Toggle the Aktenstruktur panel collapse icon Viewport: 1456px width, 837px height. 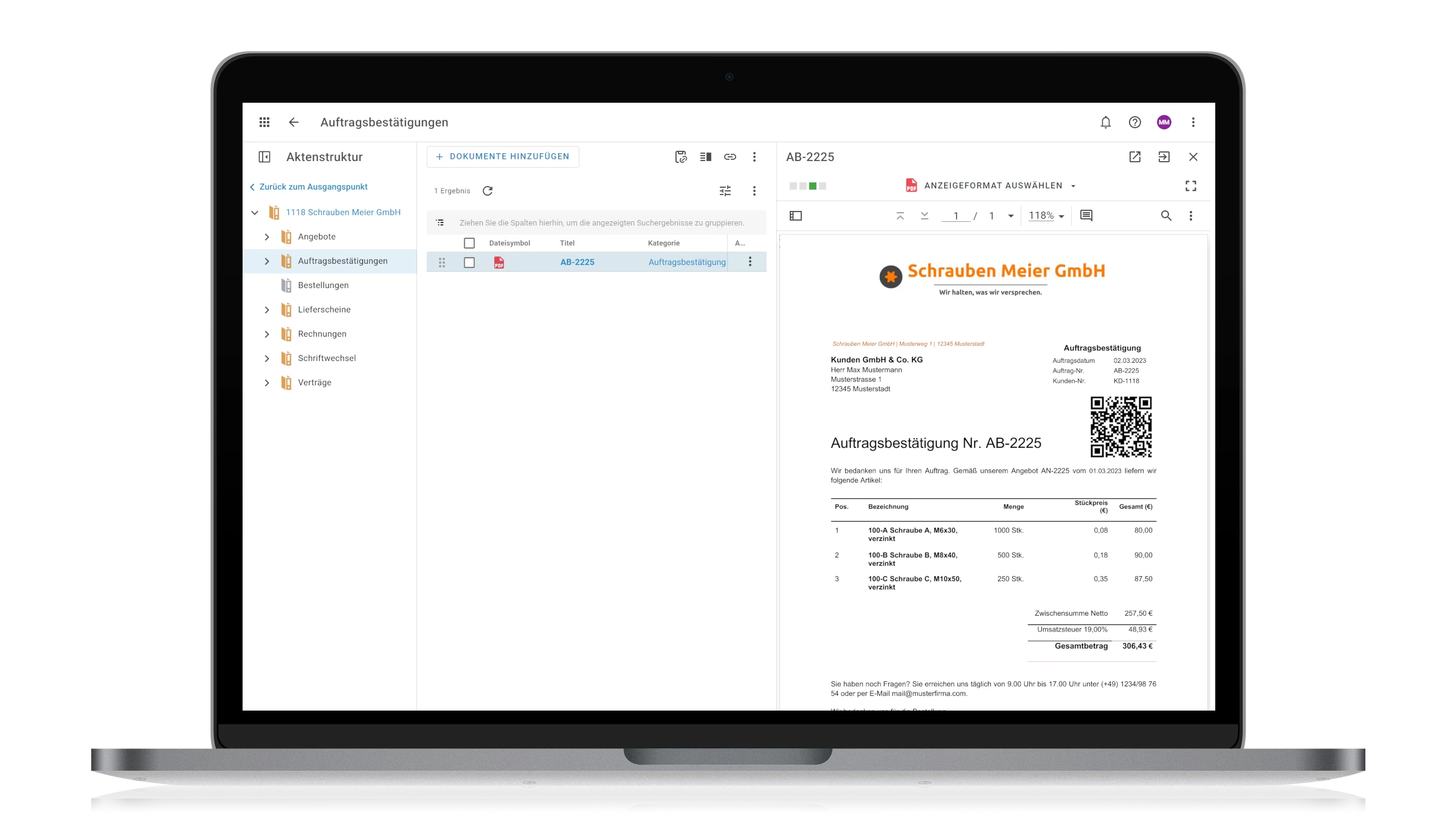point(266,157)
